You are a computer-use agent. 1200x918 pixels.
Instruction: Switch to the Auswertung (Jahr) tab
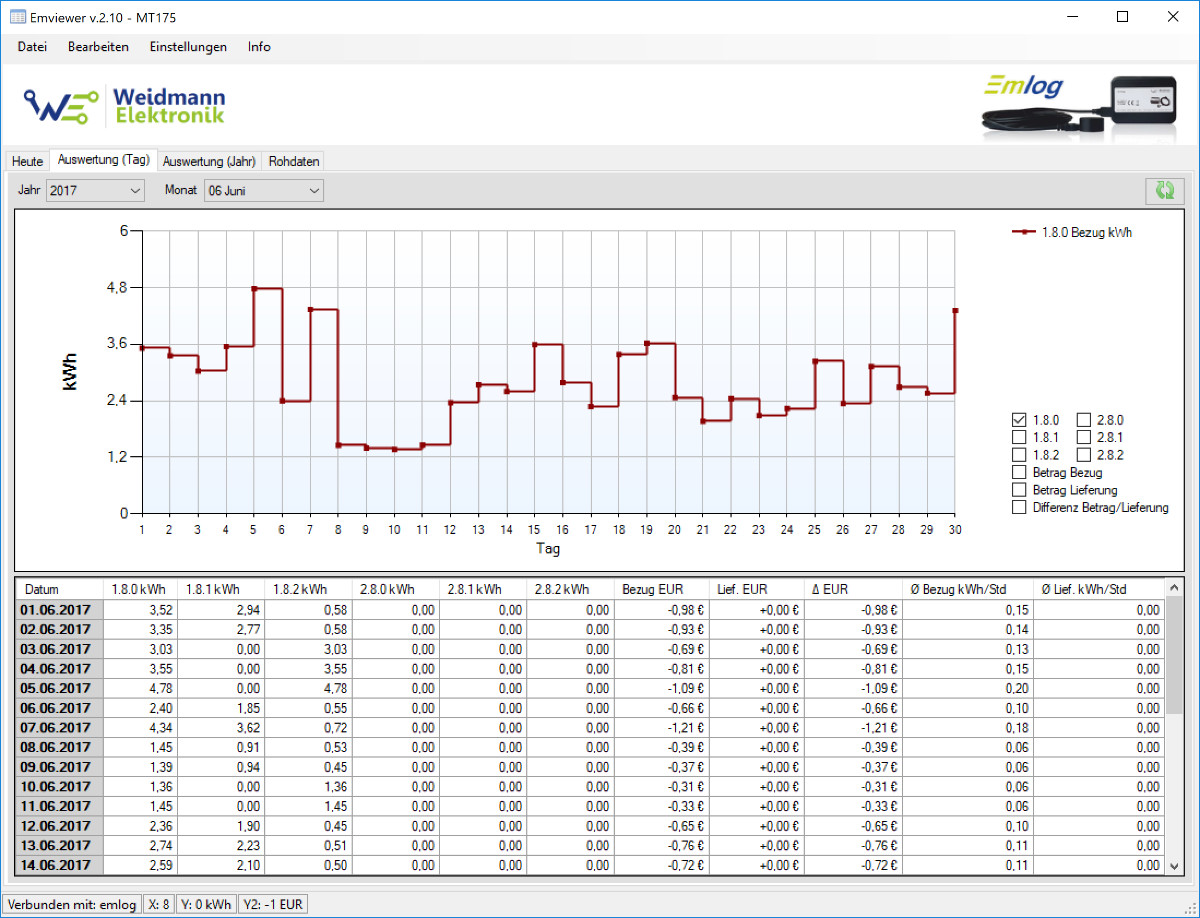pos(210,161)
